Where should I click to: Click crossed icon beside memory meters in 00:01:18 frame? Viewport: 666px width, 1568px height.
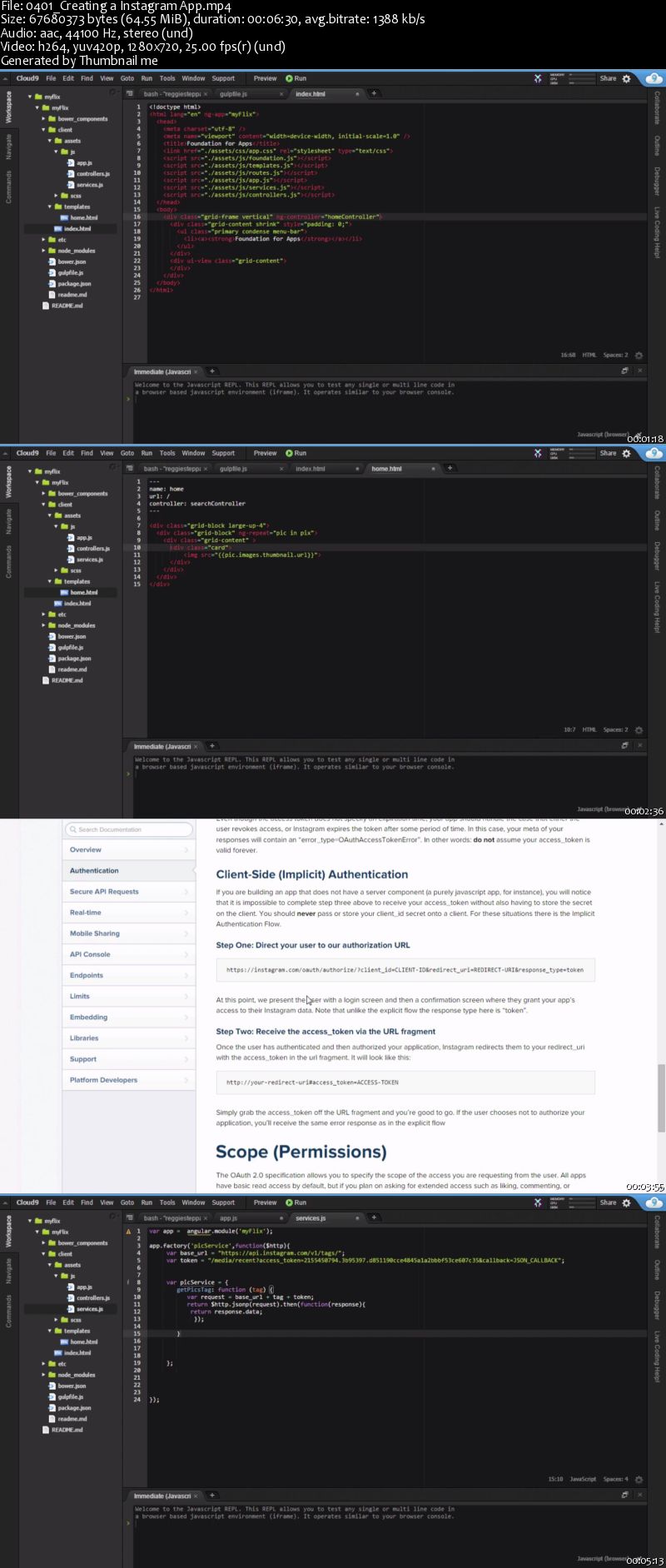click(538, 79)
